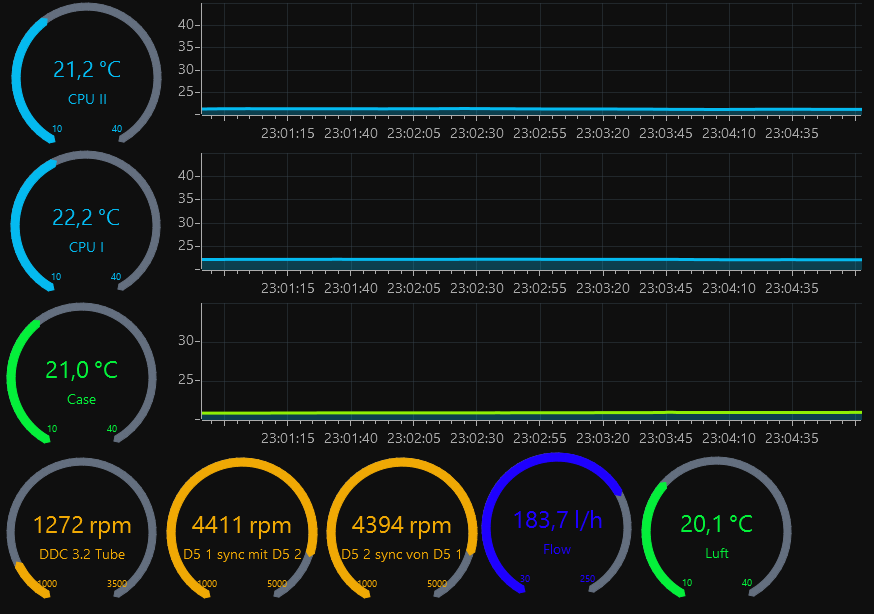Click the 250 max label on Flow gauge
Image resolution: width=874 pixels, height=614 pixels.
click(x=587, y=579)
